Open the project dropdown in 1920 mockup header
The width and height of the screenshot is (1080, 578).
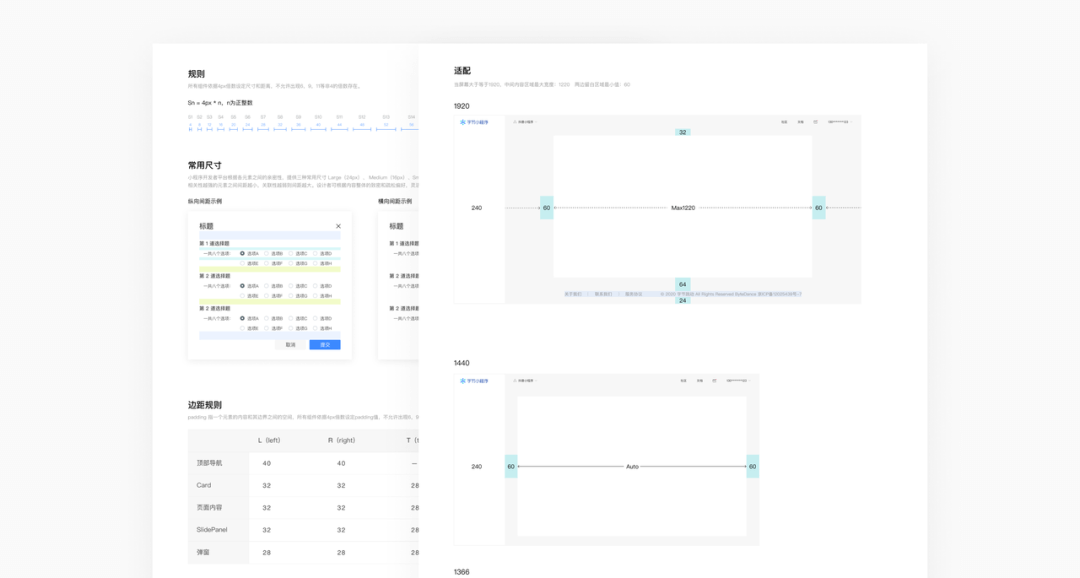point(526,122)
